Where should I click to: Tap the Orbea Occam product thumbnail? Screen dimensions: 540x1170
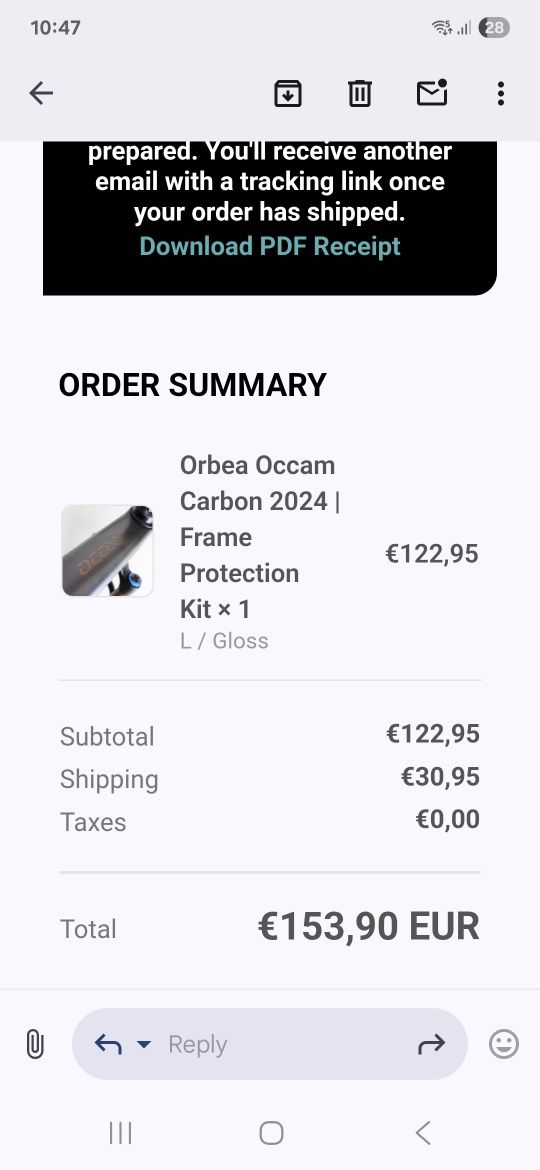[x=107, y=551]
